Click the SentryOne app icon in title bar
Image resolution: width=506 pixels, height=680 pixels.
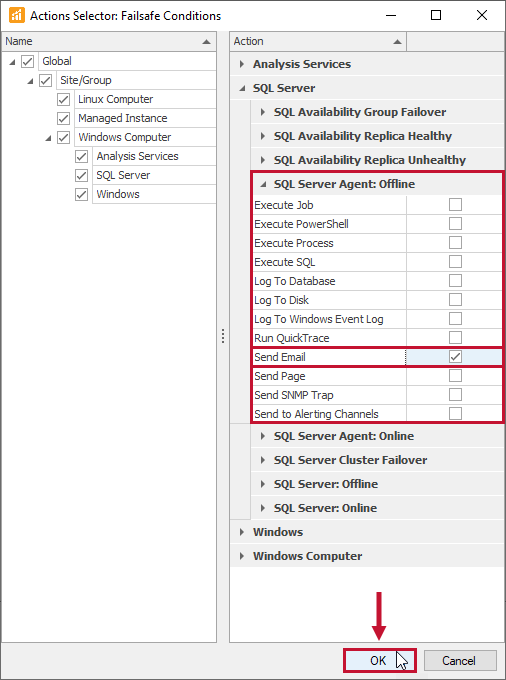[x=16, y=15]
